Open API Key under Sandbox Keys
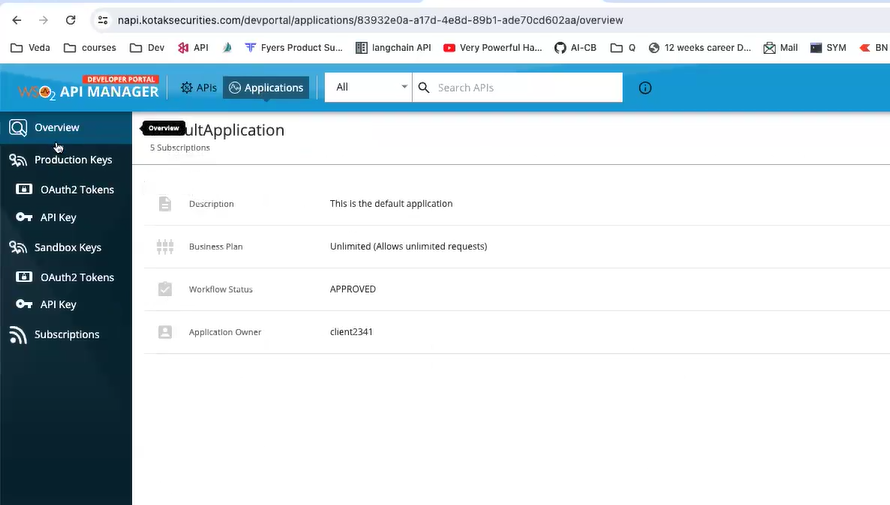Image resolution: width=890 pixels, height=505 pixels. click(66, 304)
